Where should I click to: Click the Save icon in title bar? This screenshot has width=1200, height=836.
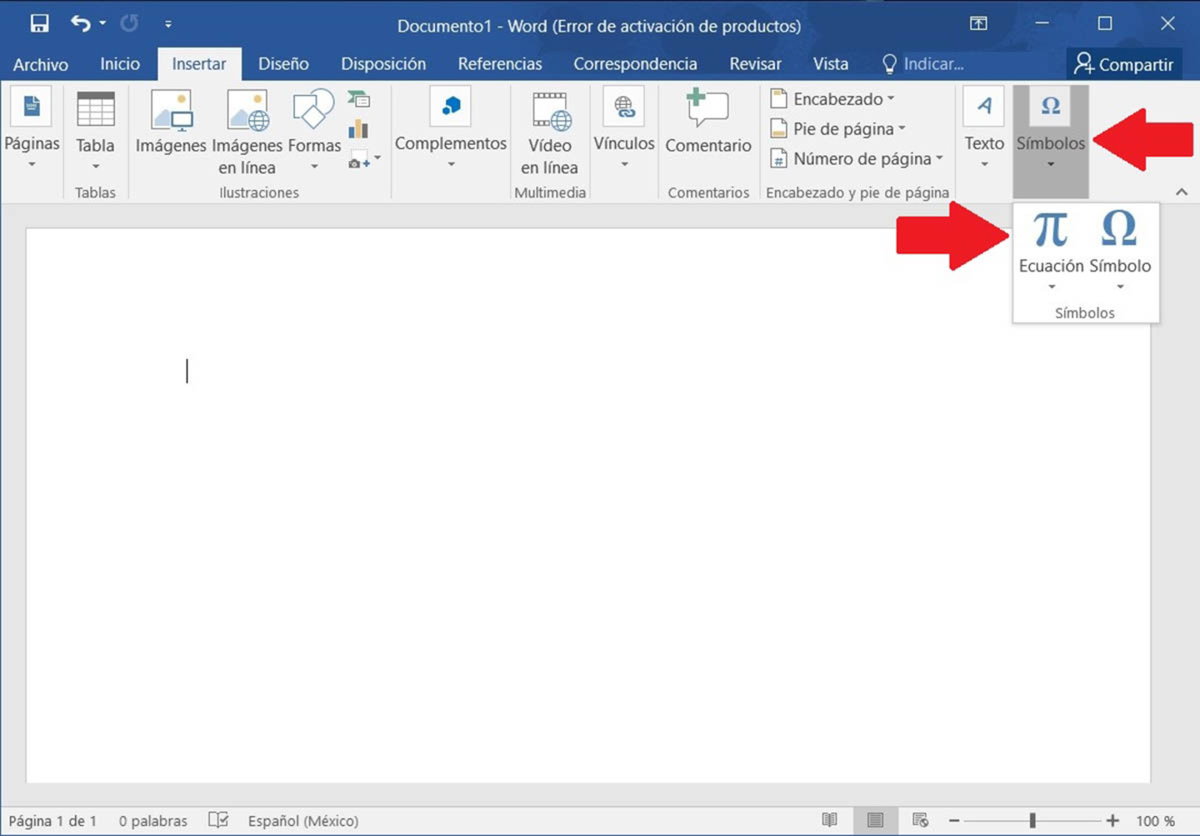[x=39, y=24]
